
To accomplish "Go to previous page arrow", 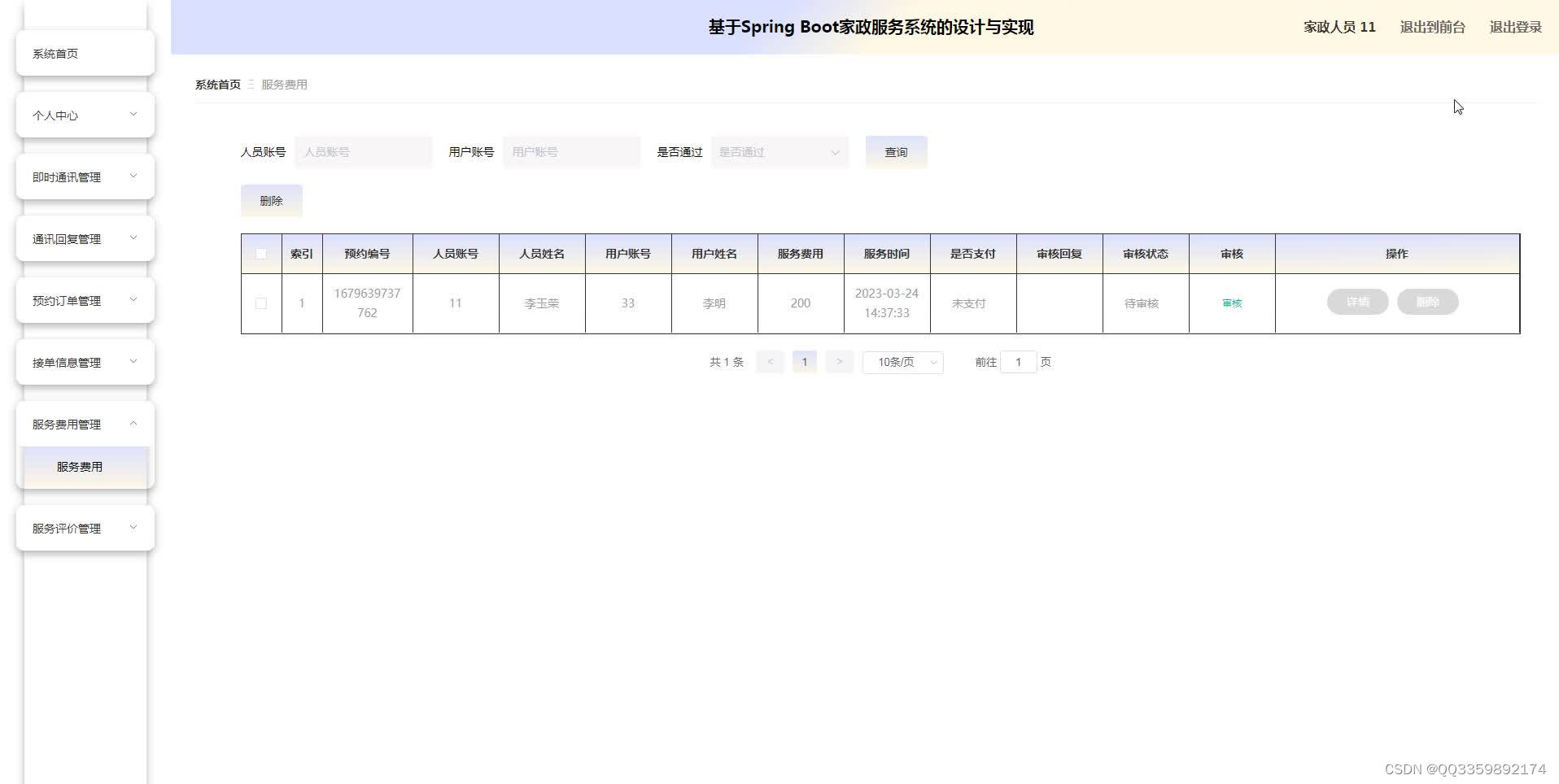I will coord(770,362).
